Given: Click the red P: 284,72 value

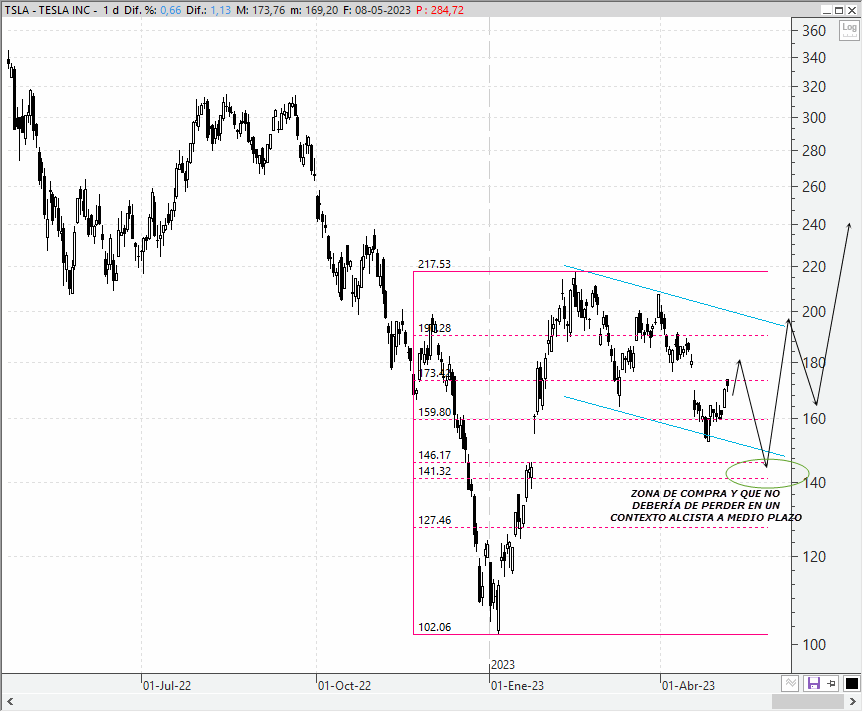Looking at the screenshot, I should 440,10.
